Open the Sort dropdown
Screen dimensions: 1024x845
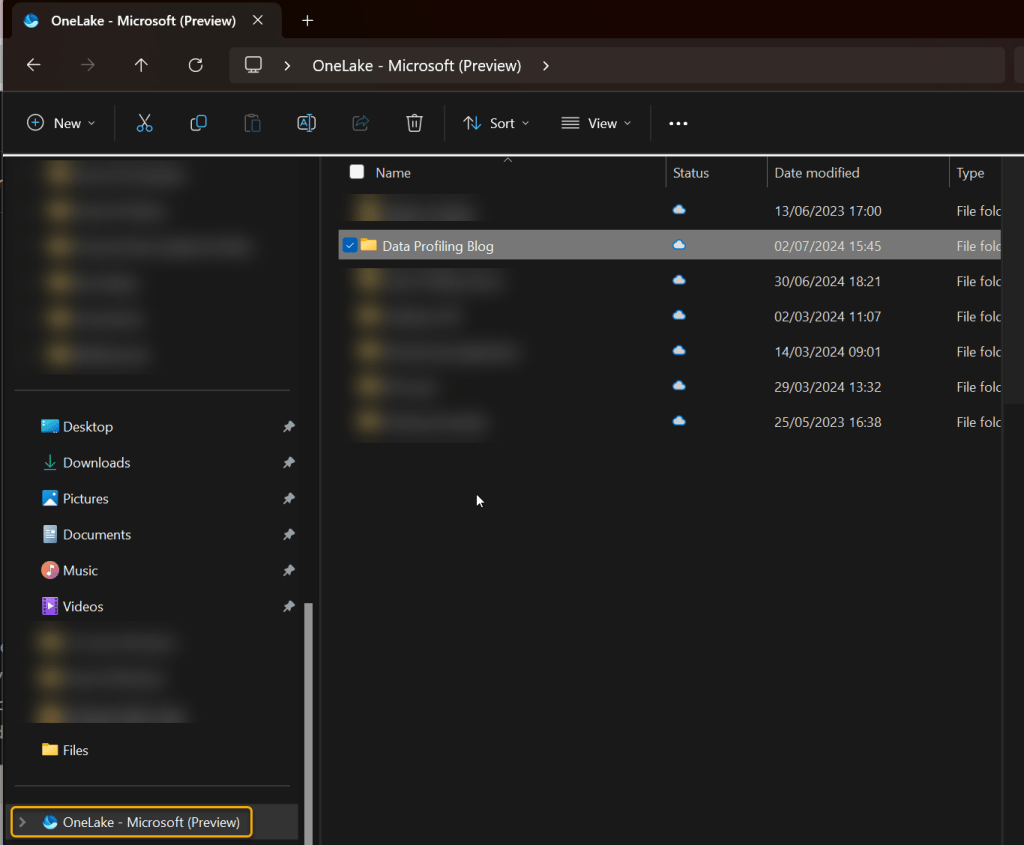pos(496,123)
